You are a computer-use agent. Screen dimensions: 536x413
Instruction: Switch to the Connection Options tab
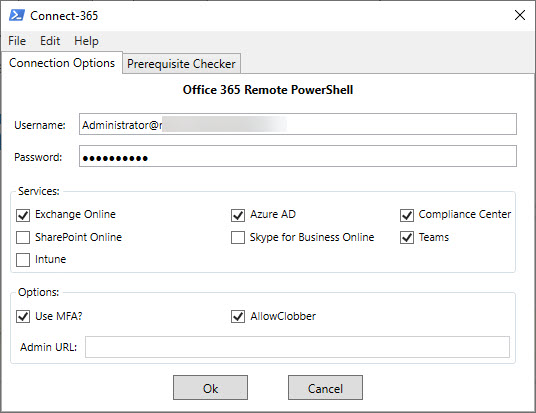(x=62, y=63)
